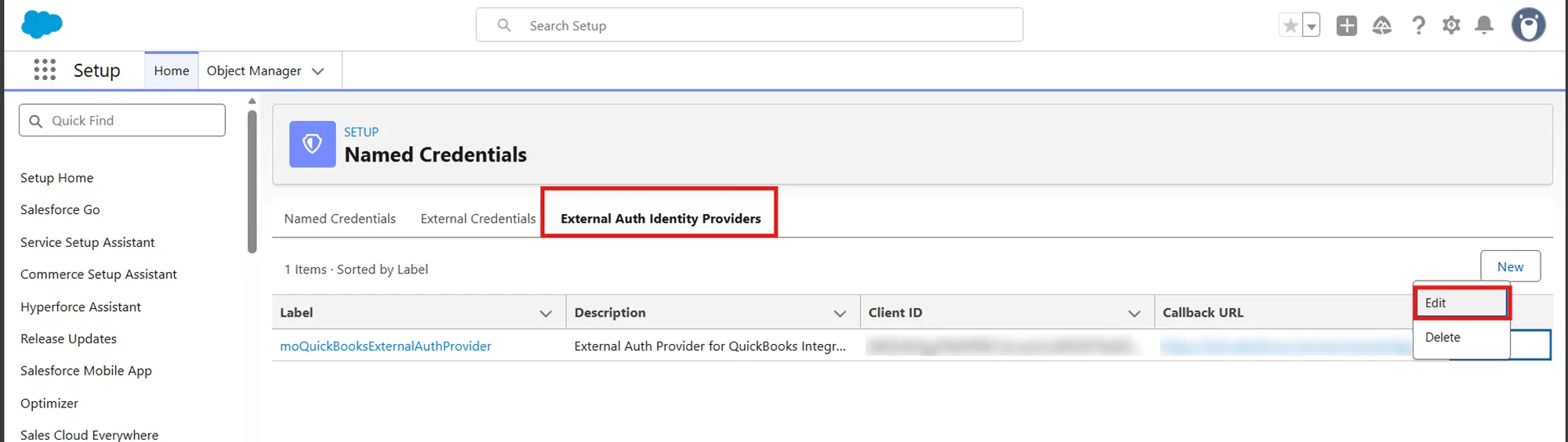Open the Object Manager tab
Screen dimensions: 1568x442
coord(254,71)
